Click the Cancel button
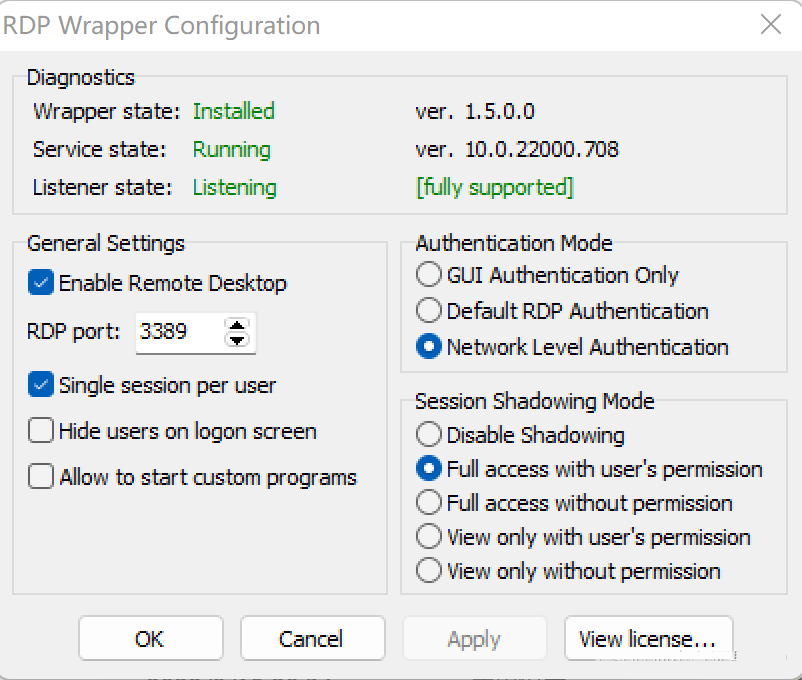802x680 pixels. 312,639
